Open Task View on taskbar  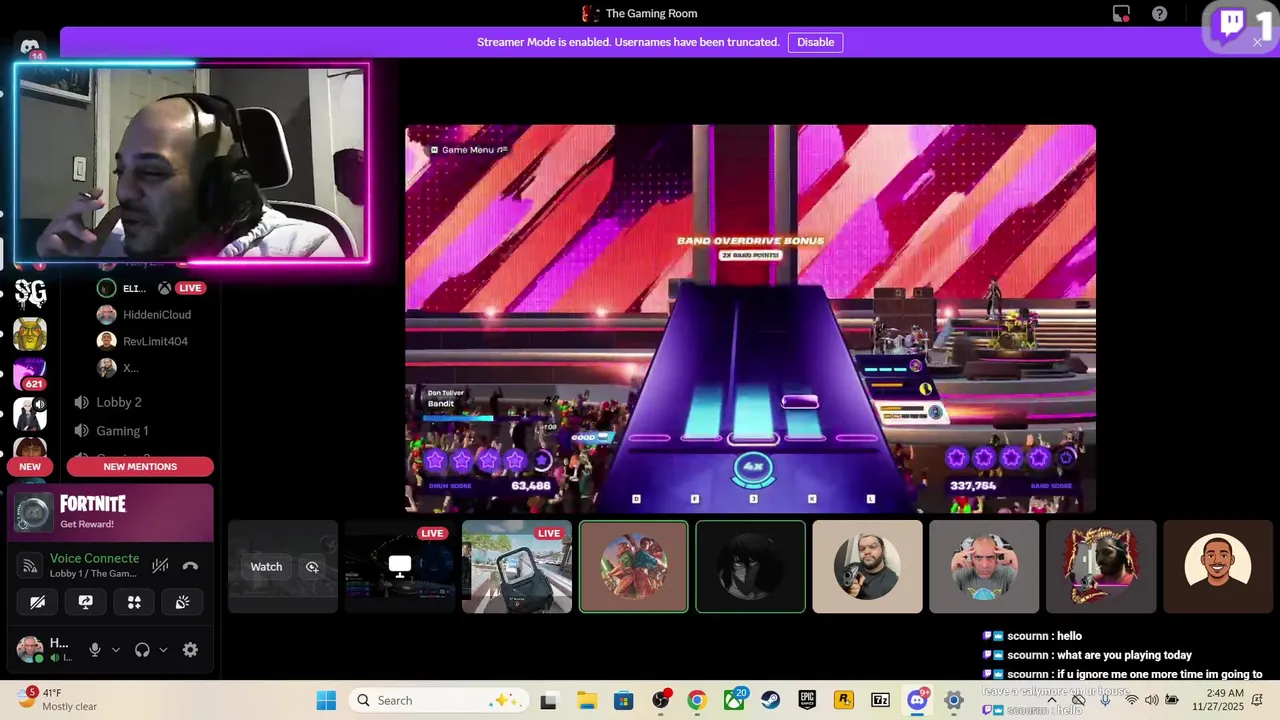coord(548,700)
